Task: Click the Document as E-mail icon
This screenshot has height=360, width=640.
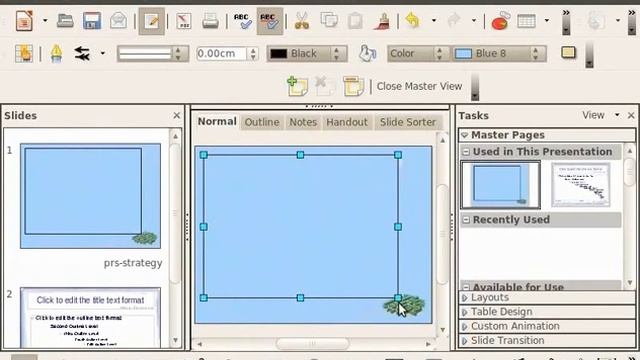Action: point(118,20)
